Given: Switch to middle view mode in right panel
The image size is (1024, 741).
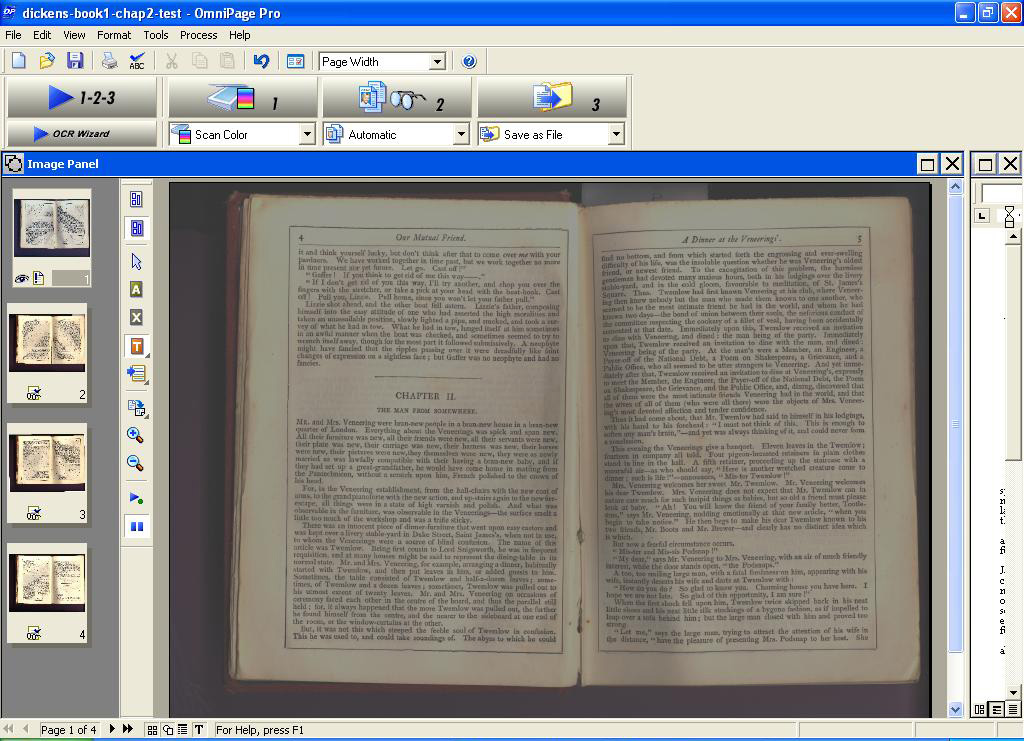Looking at the screenshot, I should pos(997,709).
